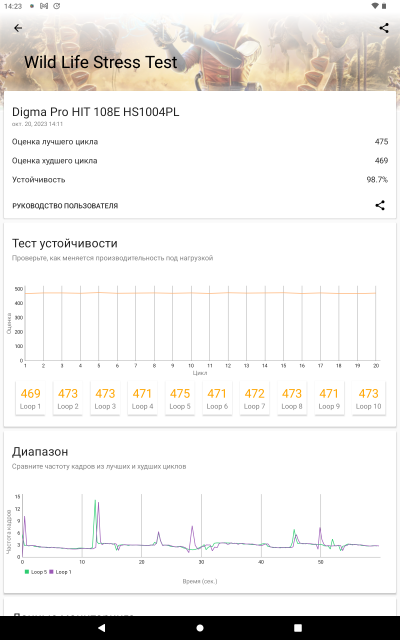
Task: Tap the Устойчивость 98.7% row
Action: click(x=200, y=180)
